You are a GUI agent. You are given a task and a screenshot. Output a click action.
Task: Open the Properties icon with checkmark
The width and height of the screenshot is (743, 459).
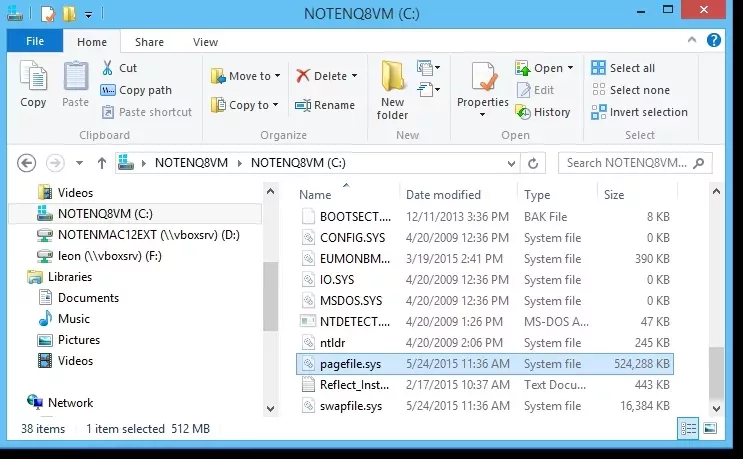pos(483,76)
